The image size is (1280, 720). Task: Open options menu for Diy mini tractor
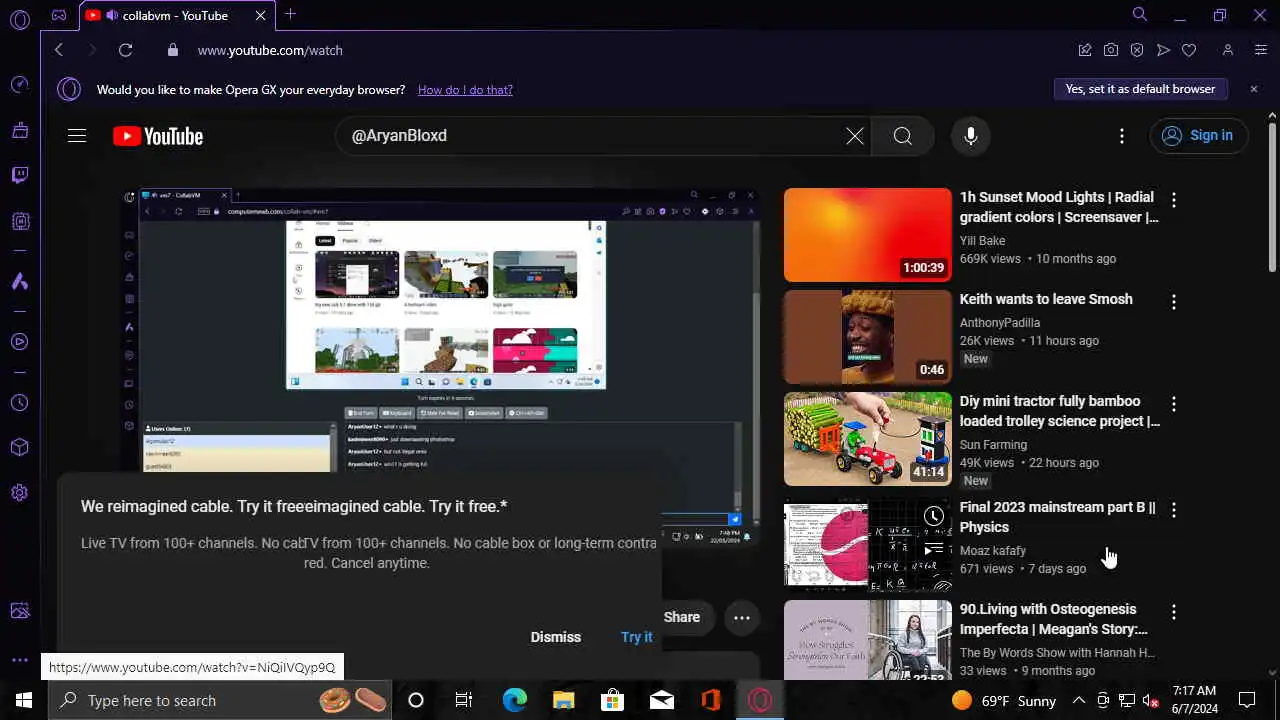(x=1174, y=404)
